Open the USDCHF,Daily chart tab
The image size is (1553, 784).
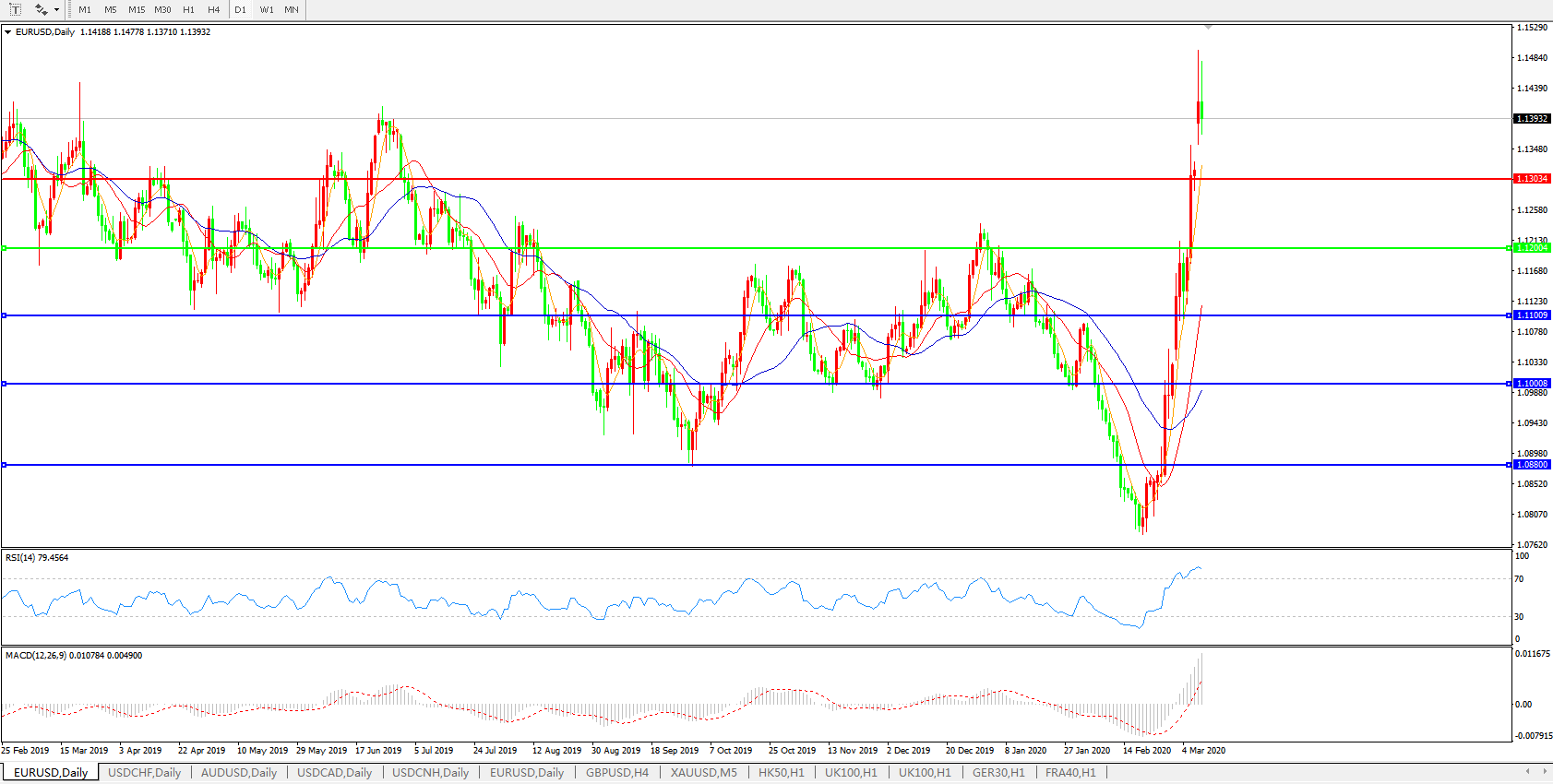(x=144, y=773)
